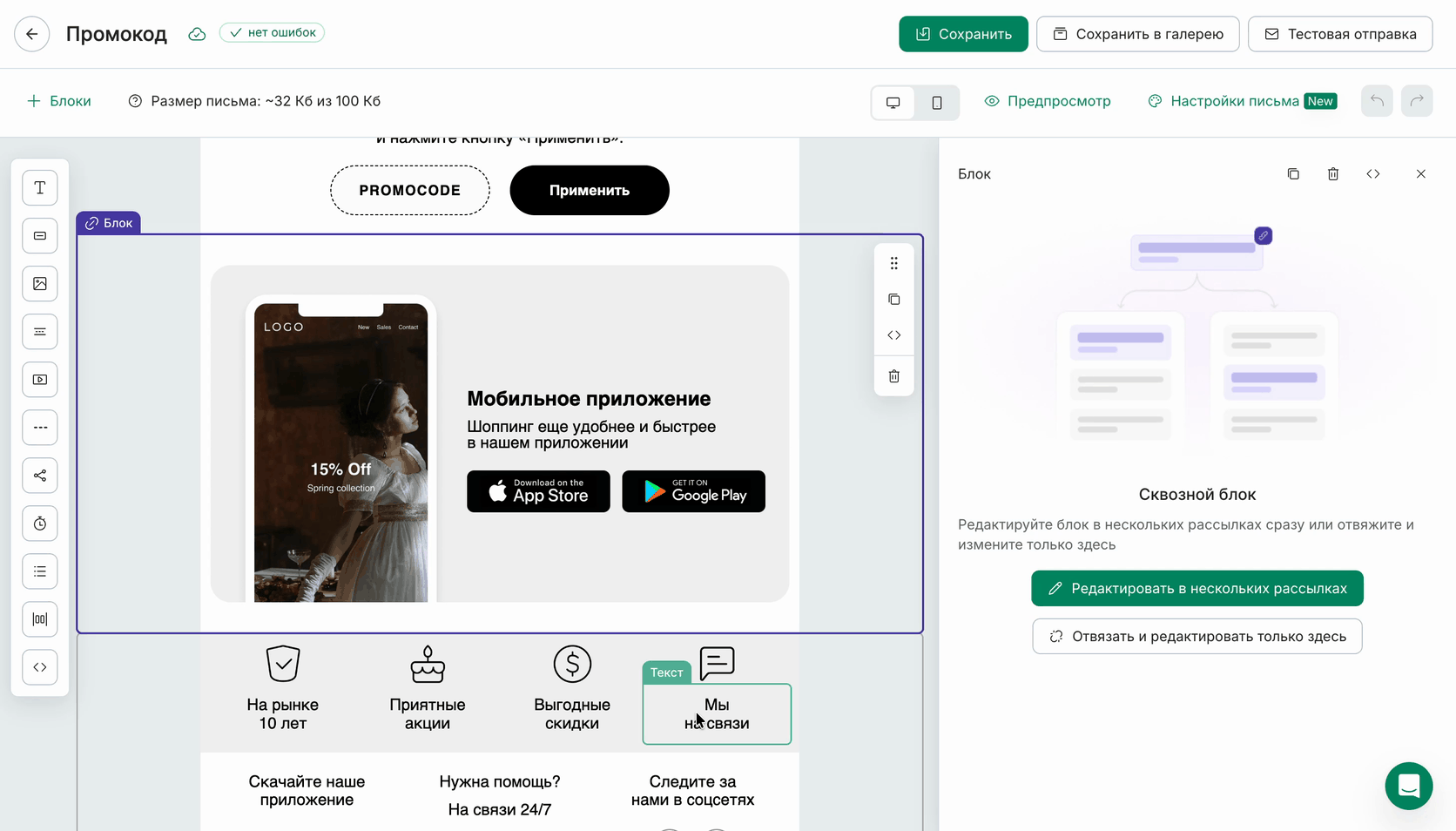Image resolution: width=1456 pixels, height=831 pixels.
Task: Select the Button block tool in sidebar
Action: click(x=40, y=236)
